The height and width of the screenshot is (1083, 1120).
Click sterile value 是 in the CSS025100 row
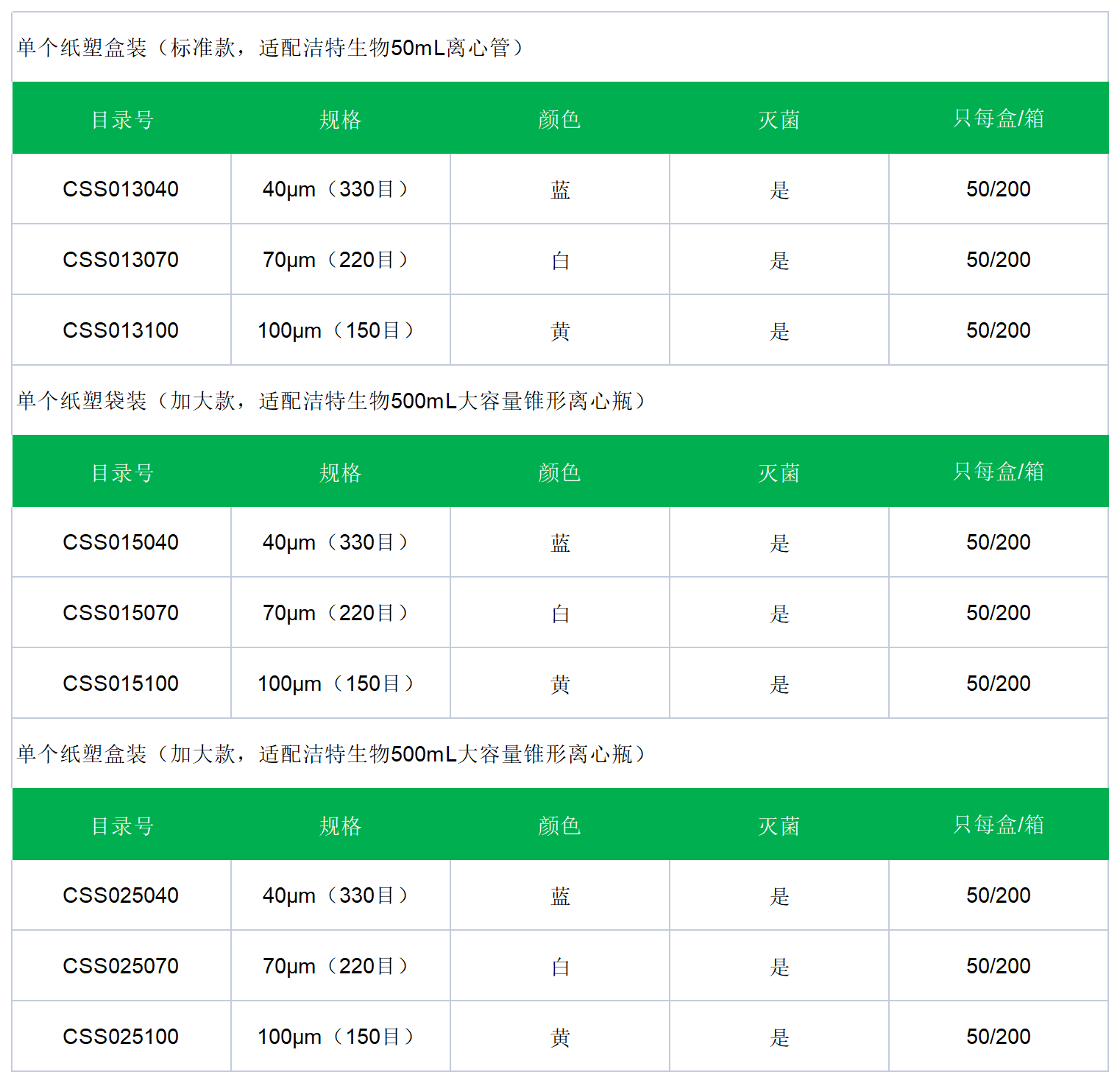(x=779, y=1037)
